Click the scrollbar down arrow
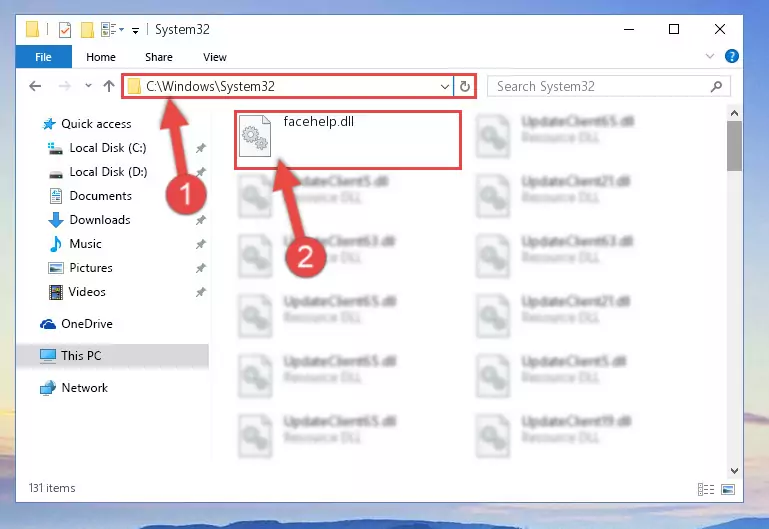Image resolution: width=769 pixels, height=529 pixels. (734, 471)
